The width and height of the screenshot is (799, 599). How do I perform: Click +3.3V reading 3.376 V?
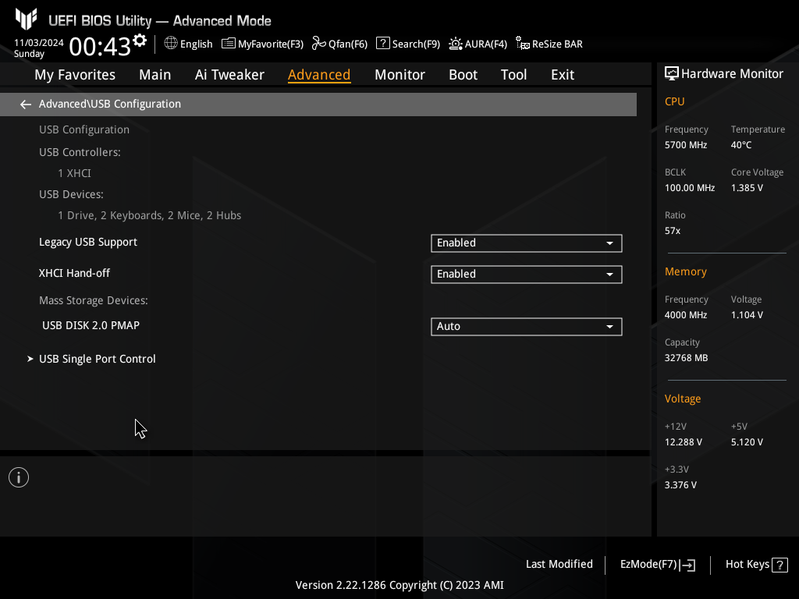point(680,485)
